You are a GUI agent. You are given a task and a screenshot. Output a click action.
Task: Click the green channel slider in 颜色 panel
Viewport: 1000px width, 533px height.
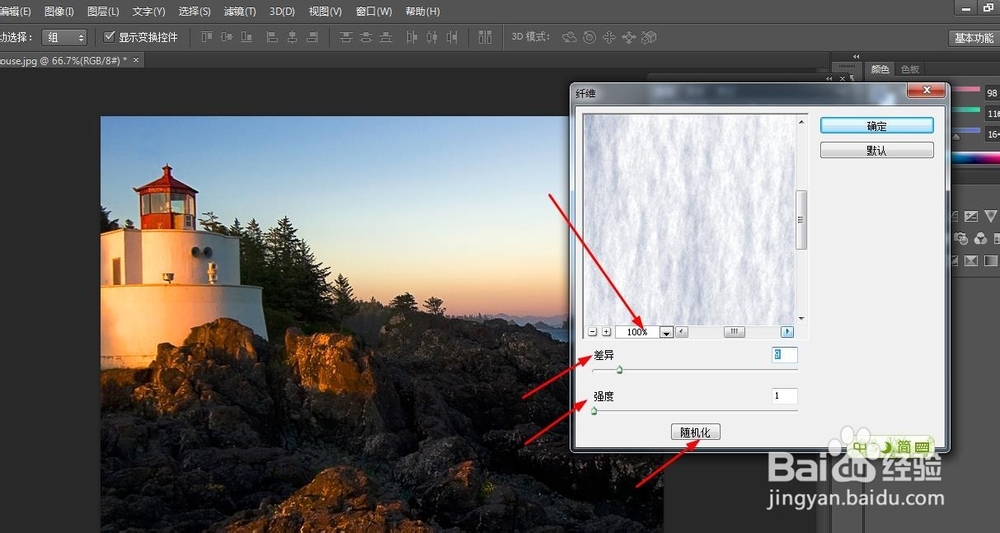pyautogui.click(x=966, y=110)
